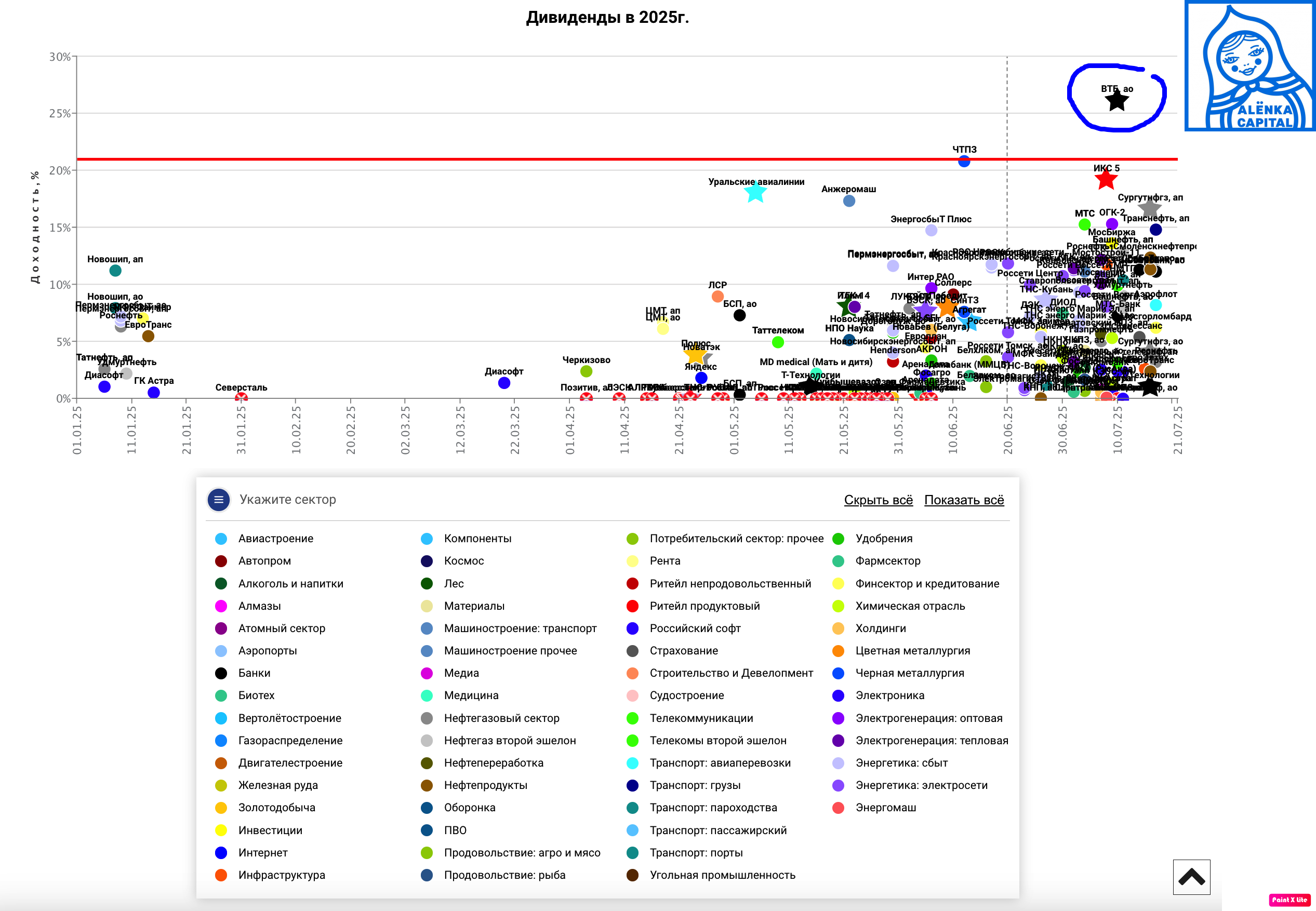Click the Оборонка legend entry
This screenshot has height=911, width=1316.
(458, 807)
